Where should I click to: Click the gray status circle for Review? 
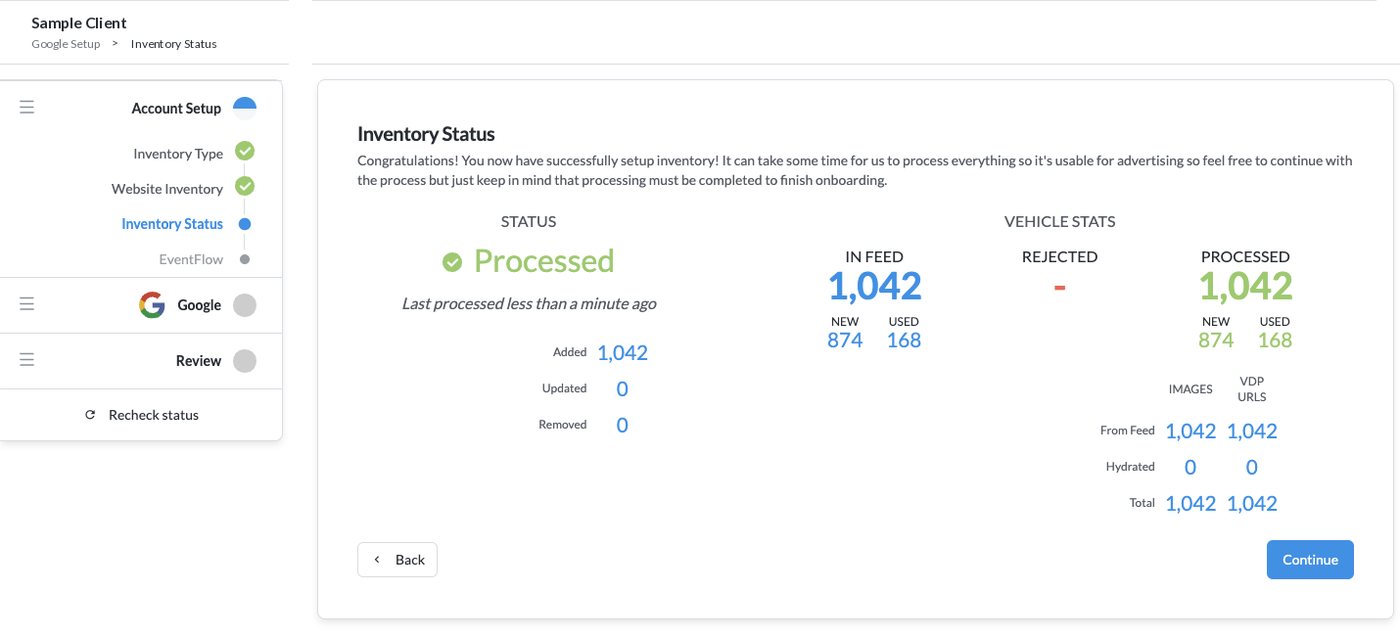(x=244, y=361)
